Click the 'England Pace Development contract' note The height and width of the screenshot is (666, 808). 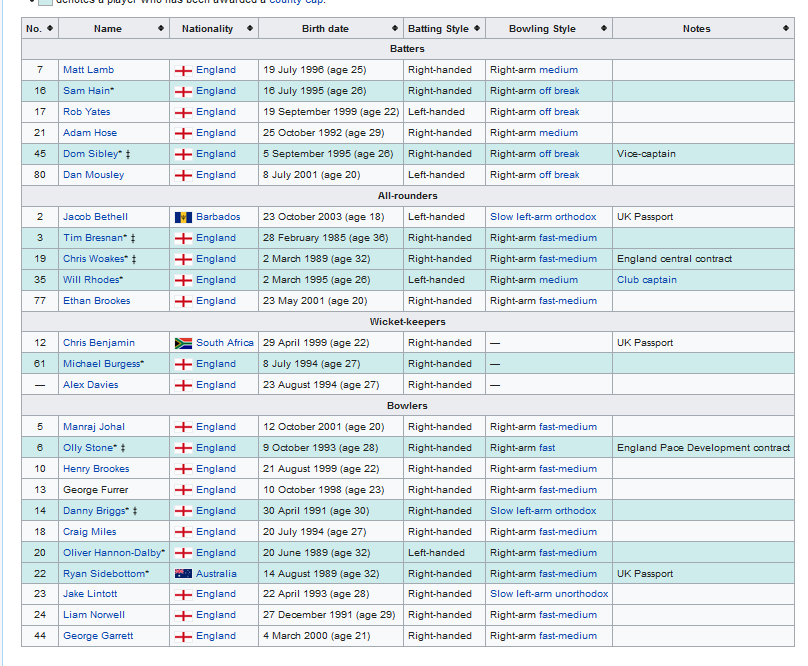(x=703, y=448)
